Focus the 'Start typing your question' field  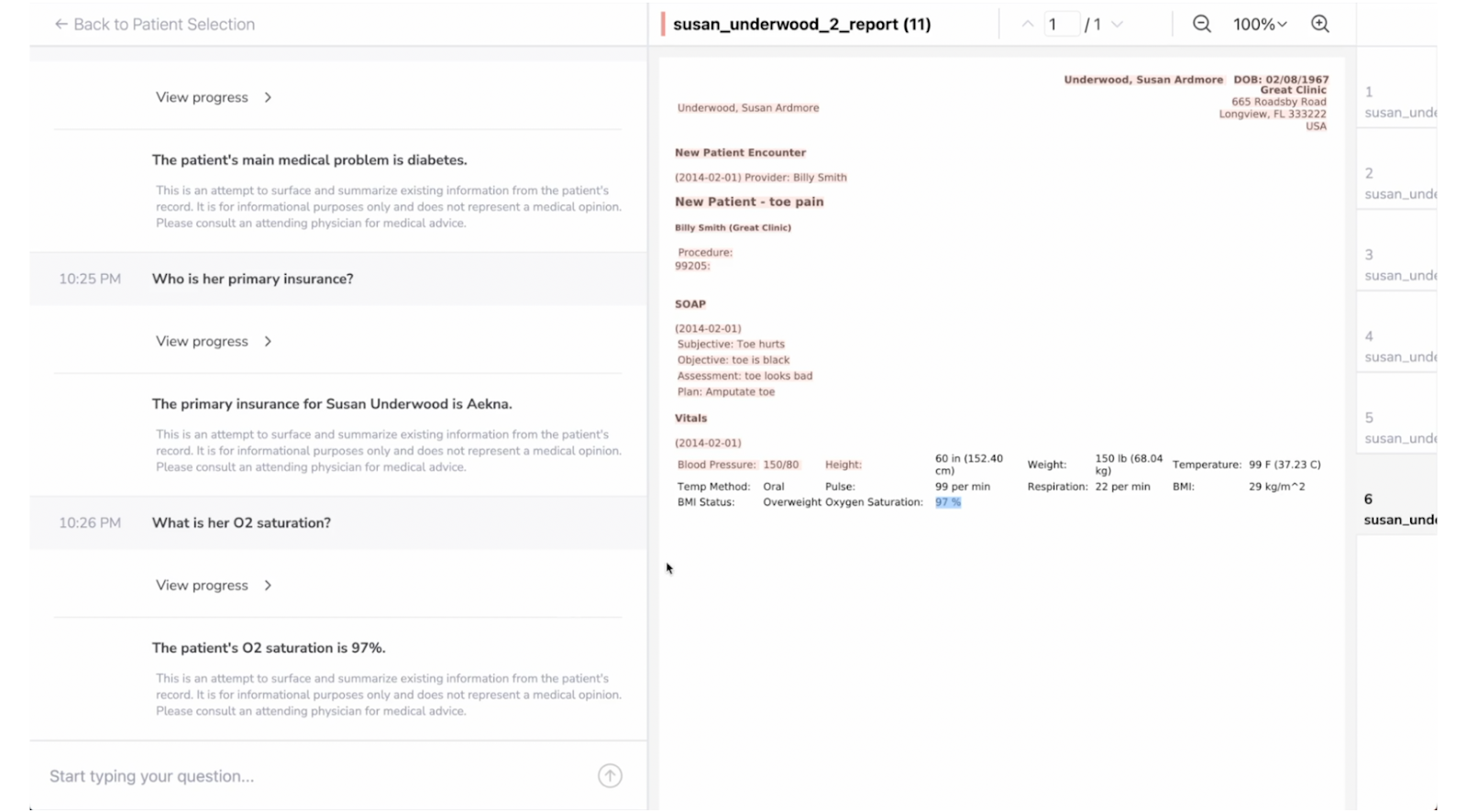tap(316, 776)
